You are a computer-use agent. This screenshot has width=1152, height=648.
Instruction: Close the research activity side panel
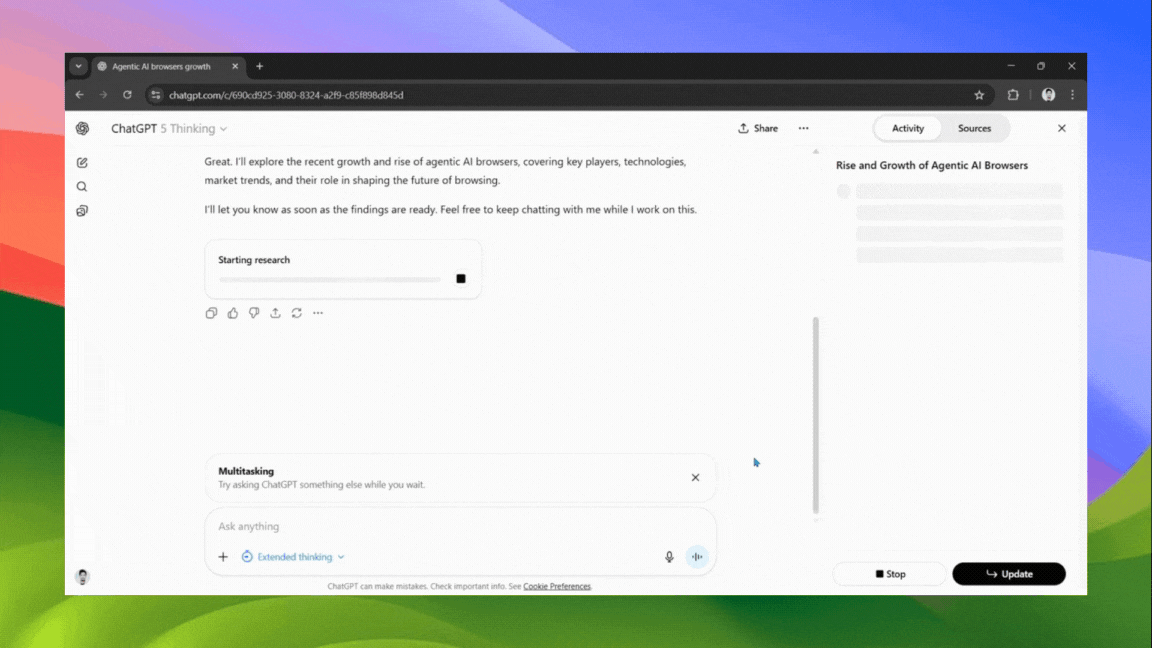coord(1062,128)
